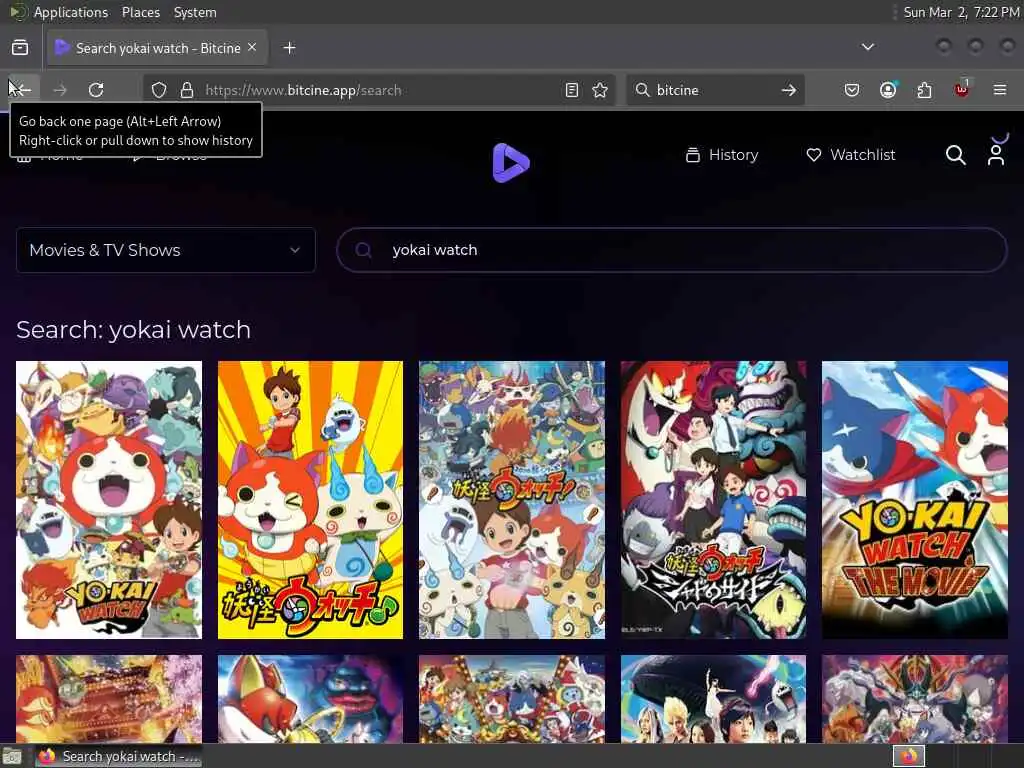Viewport: 1024px width, 768px height.
Task: Open the Applications menu
Action: [71, 12]
